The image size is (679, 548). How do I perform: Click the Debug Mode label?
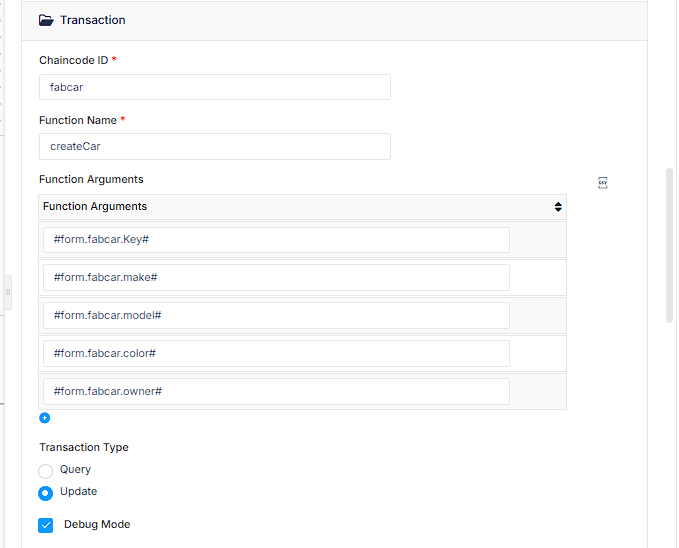97,524
